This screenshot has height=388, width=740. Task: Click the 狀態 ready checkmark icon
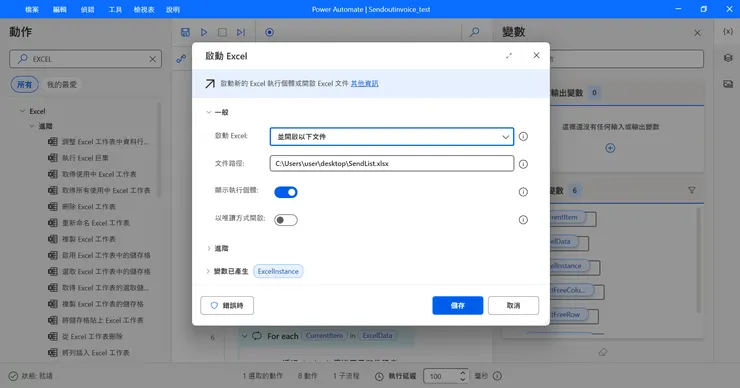tap(13, 376)
